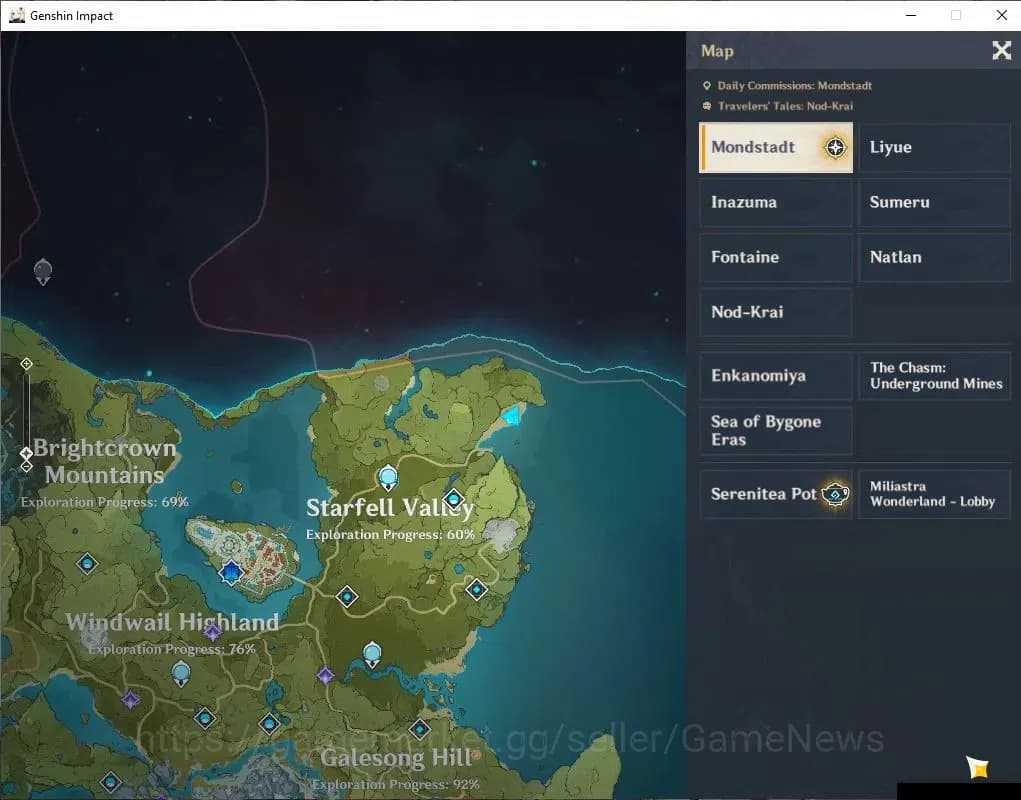Open the Sumeru map region
Image resolution: width=1021 pixels, height=800 pixels.
point(934,202)
